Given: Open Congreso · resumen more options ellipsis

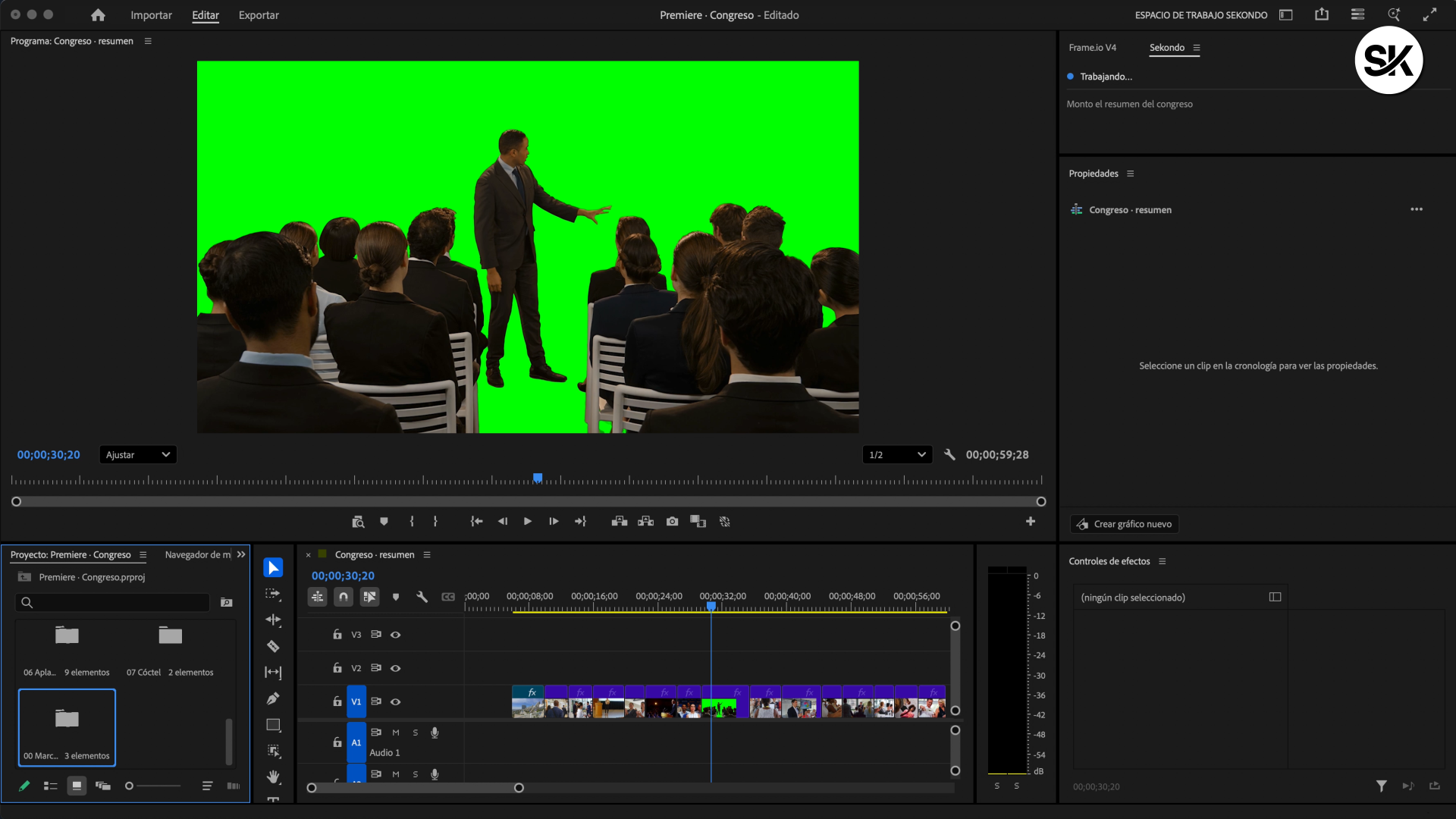Looking at the screenshot, I should coord(1417,209).
